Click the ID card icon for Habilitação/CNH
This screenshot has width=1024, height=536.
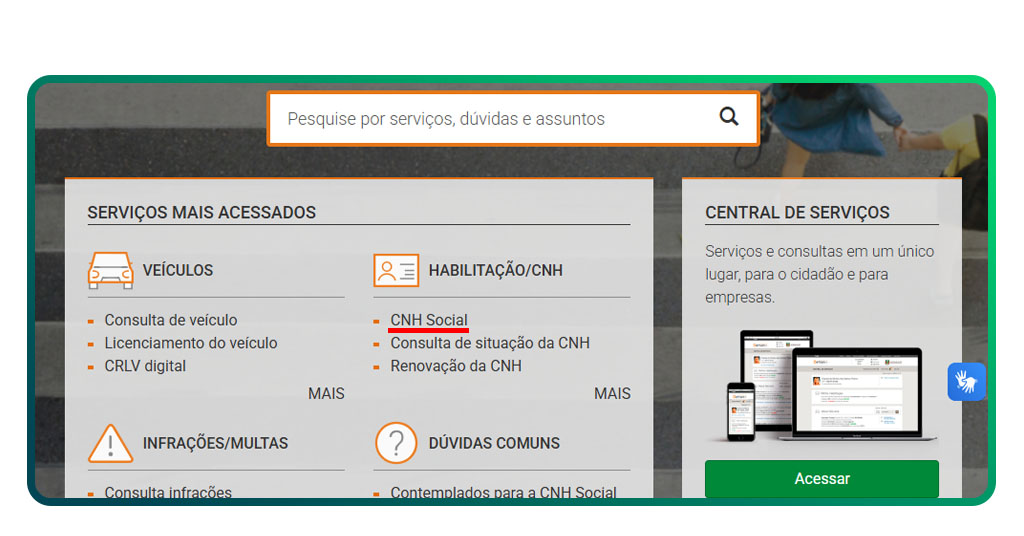396,270
